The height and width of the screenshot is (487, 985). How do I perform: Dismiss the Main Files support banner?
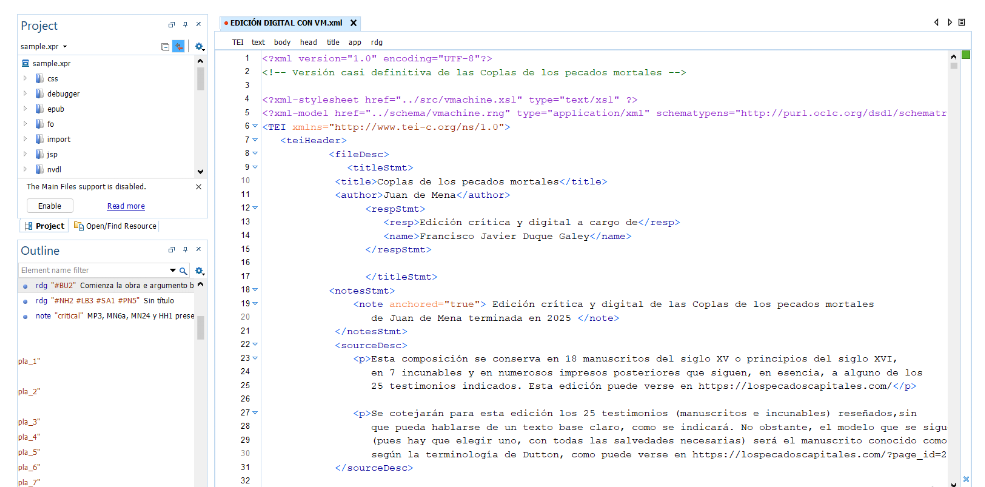[x=199, y=187]
